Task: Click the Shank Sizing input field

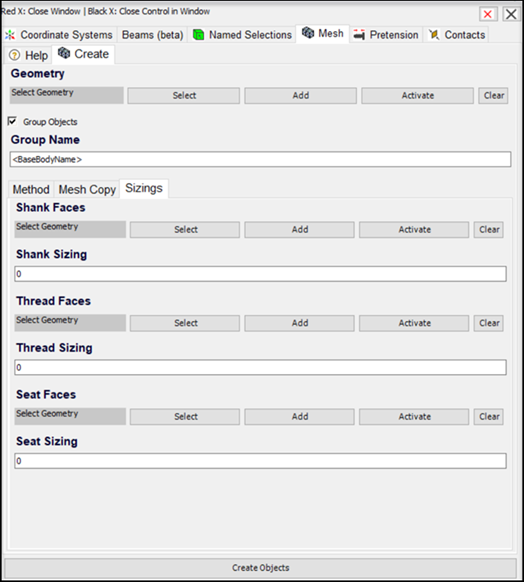Action: [x=261, y=274]
